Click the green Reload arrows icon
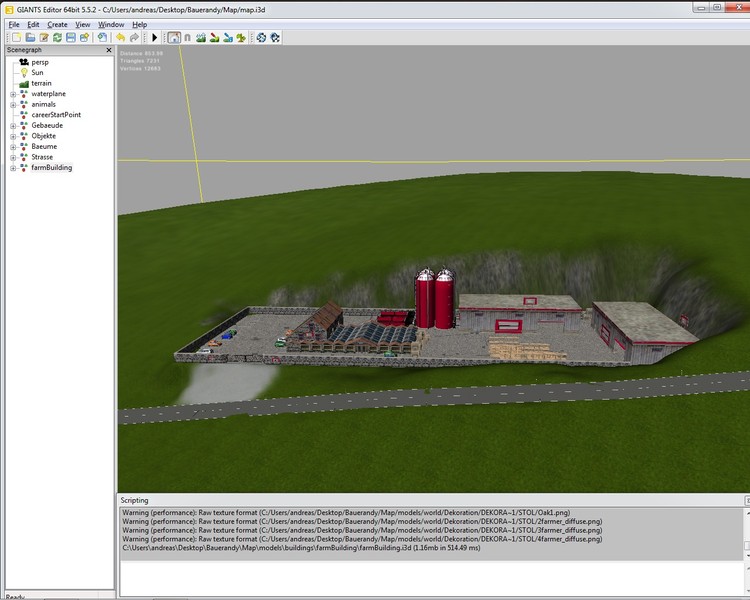Viewport: 750px width, 600px height. 57,37
